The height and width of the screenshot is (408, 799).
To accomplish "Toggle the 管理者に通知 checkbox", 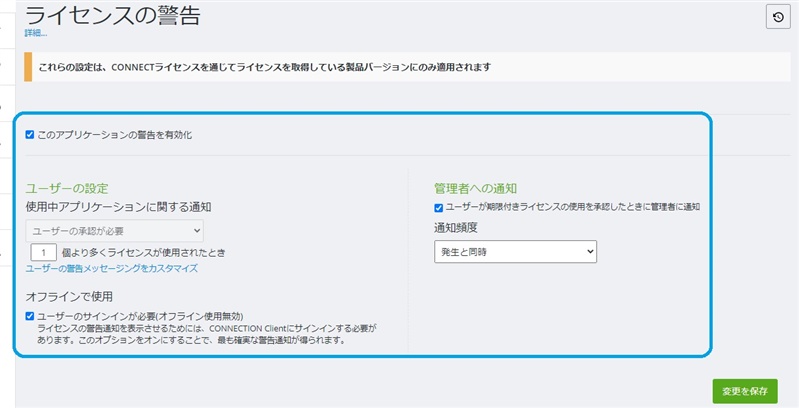I will [438, 208].
